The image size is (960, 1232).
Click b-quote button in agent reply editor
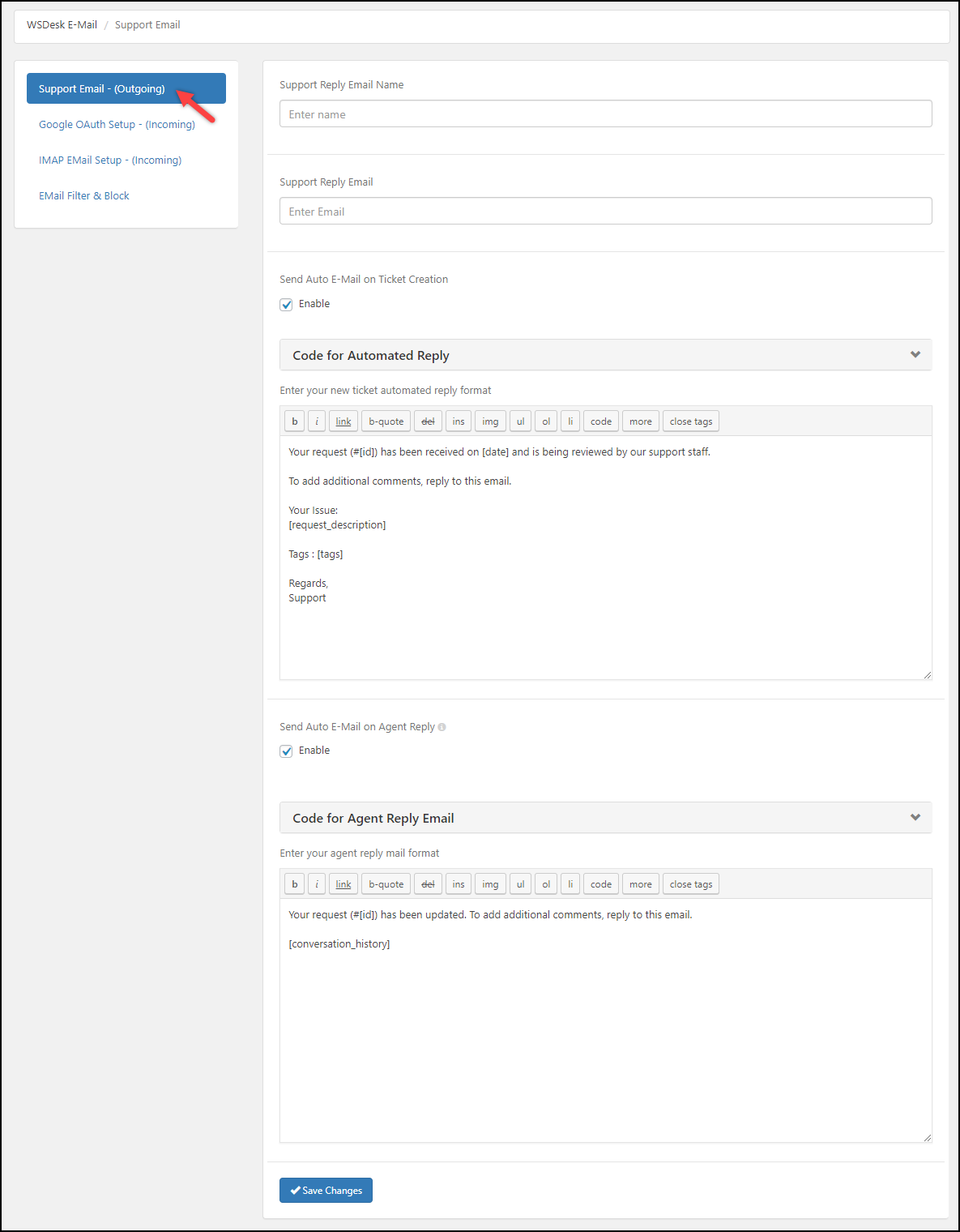(386, 884)
